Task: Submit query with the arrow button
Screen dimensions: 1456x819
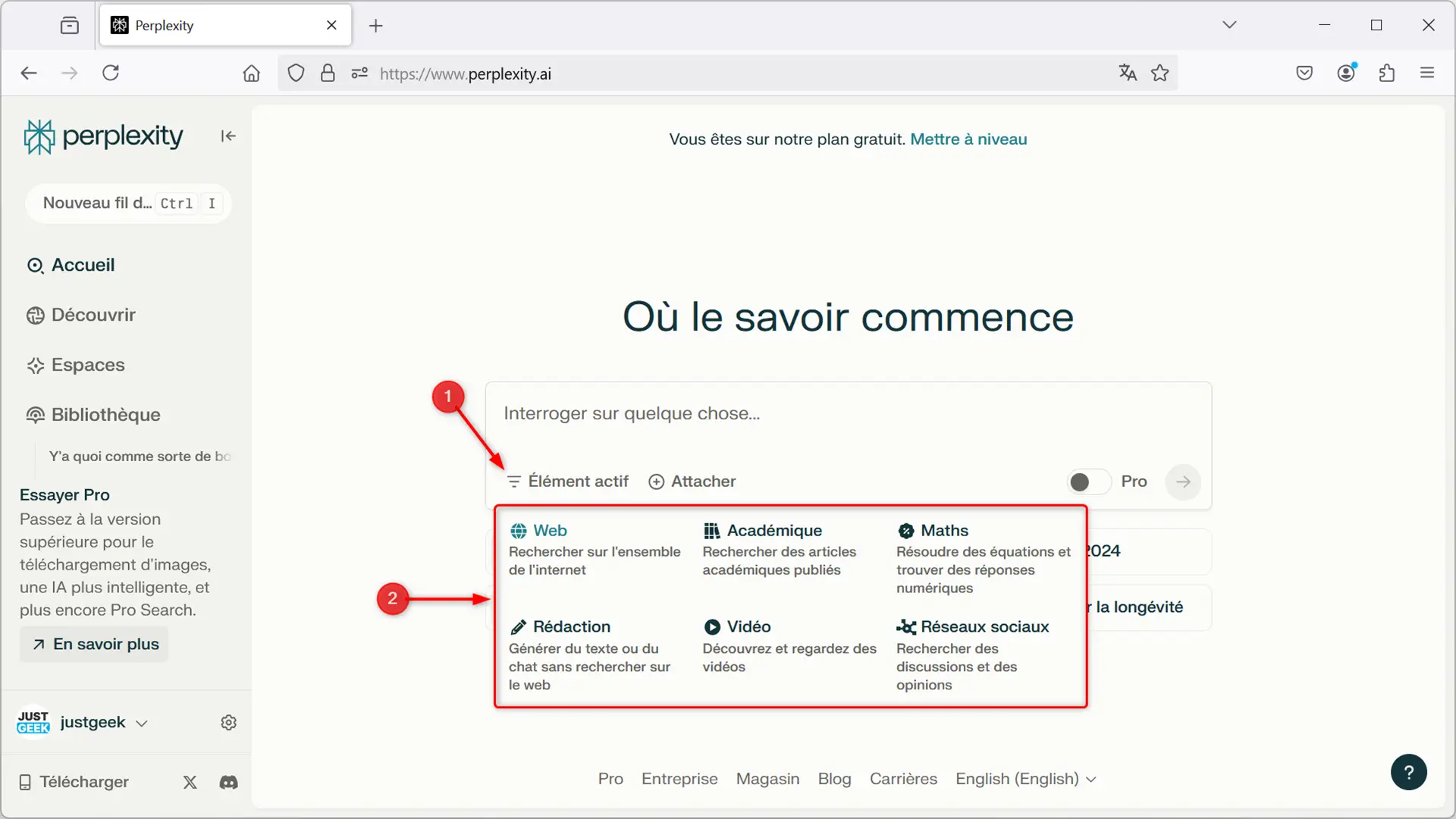Action: coord(1182,482)
